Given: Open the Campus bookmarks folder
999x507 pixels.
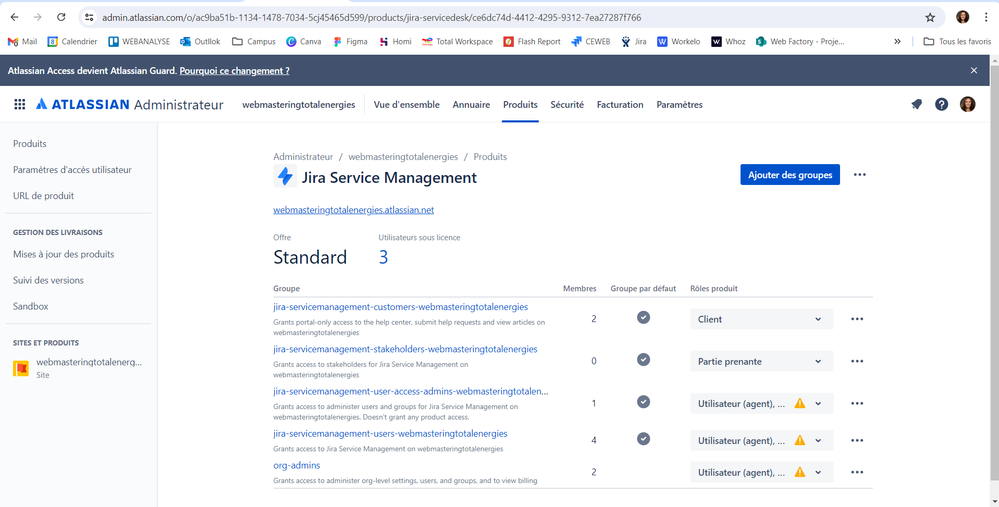Looking at the screenshot, I should point(254,41).
